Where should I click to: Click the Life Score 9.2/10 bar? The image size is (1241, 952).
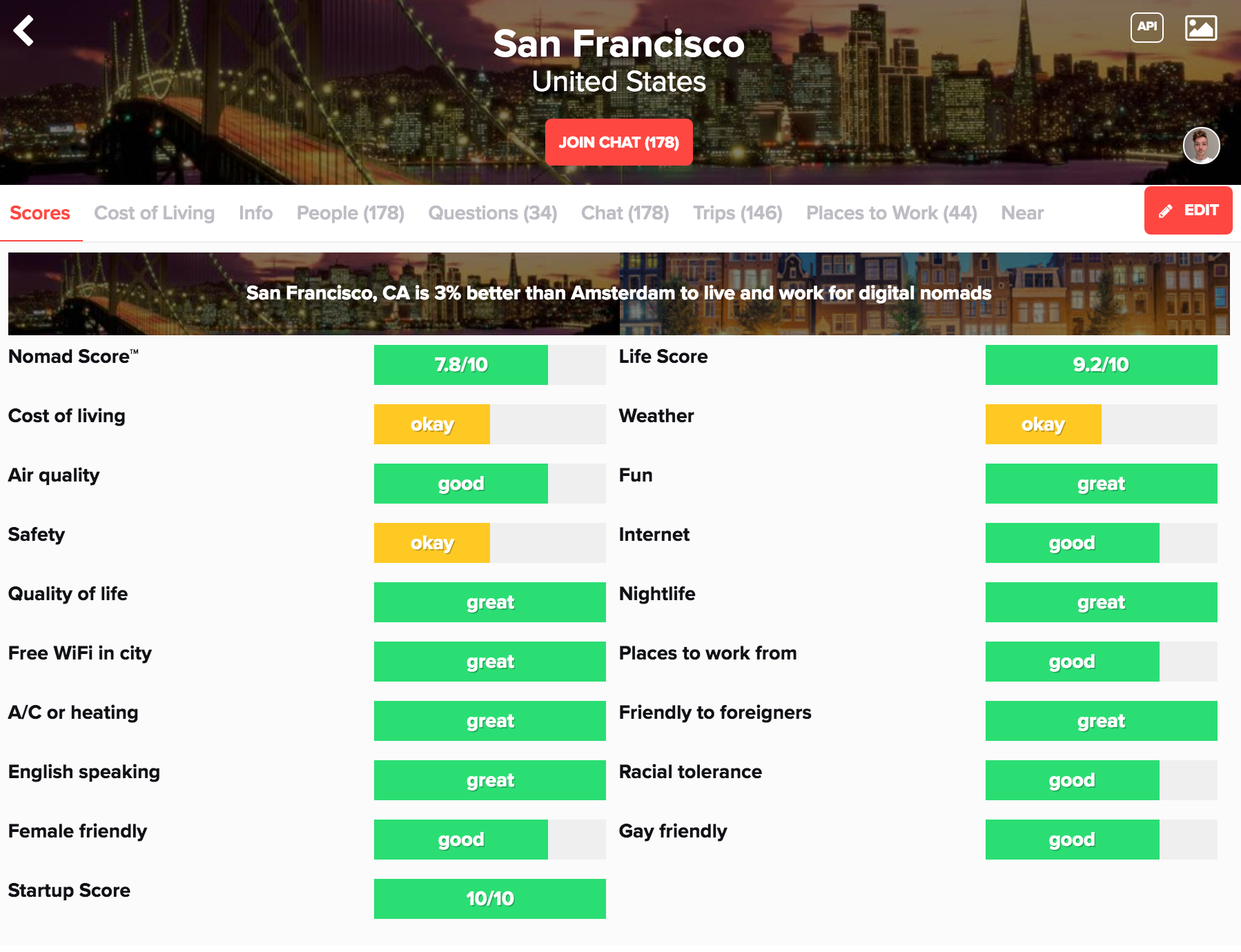coord(1101,365)
